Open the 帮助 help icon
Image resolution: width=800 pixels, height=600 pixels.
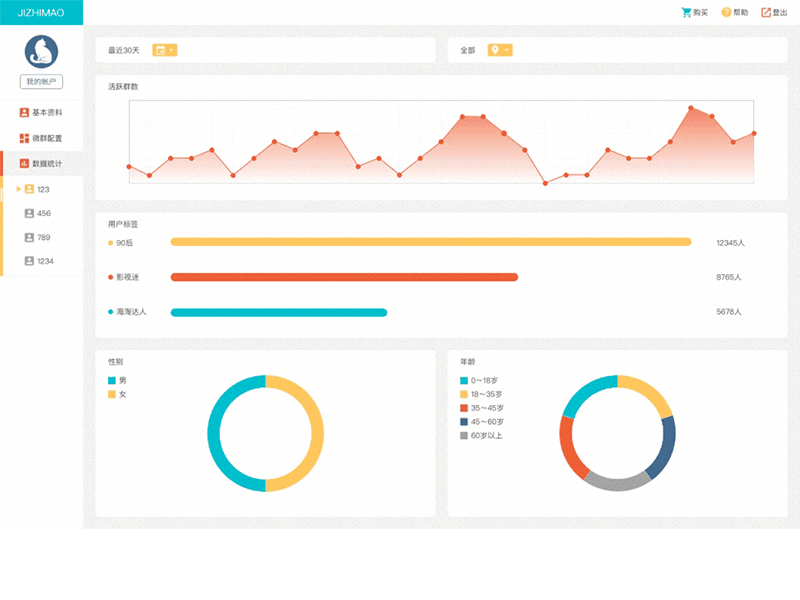pos(727,13)
